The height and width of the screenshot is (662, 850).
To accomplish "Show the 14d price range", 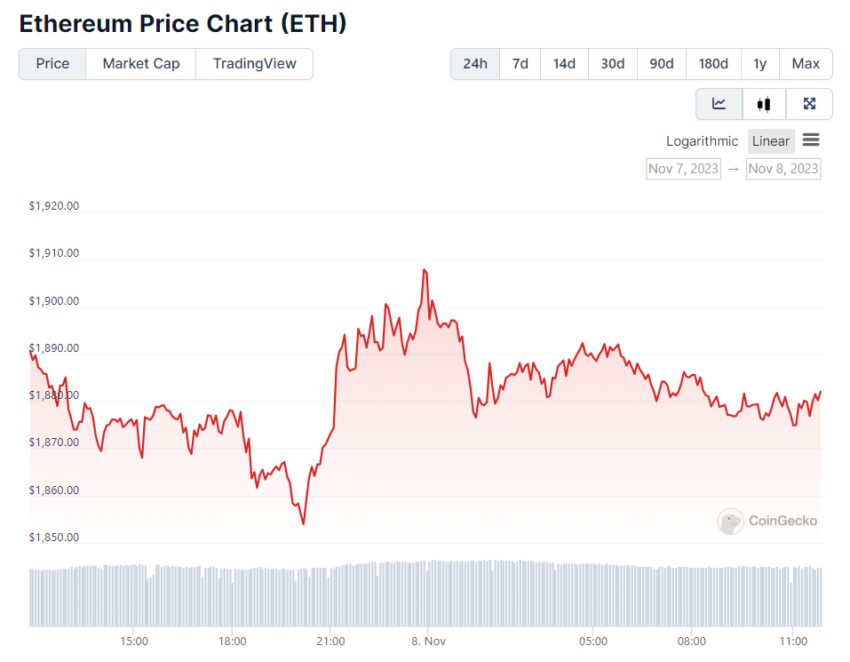I will (x=564, y=64).
